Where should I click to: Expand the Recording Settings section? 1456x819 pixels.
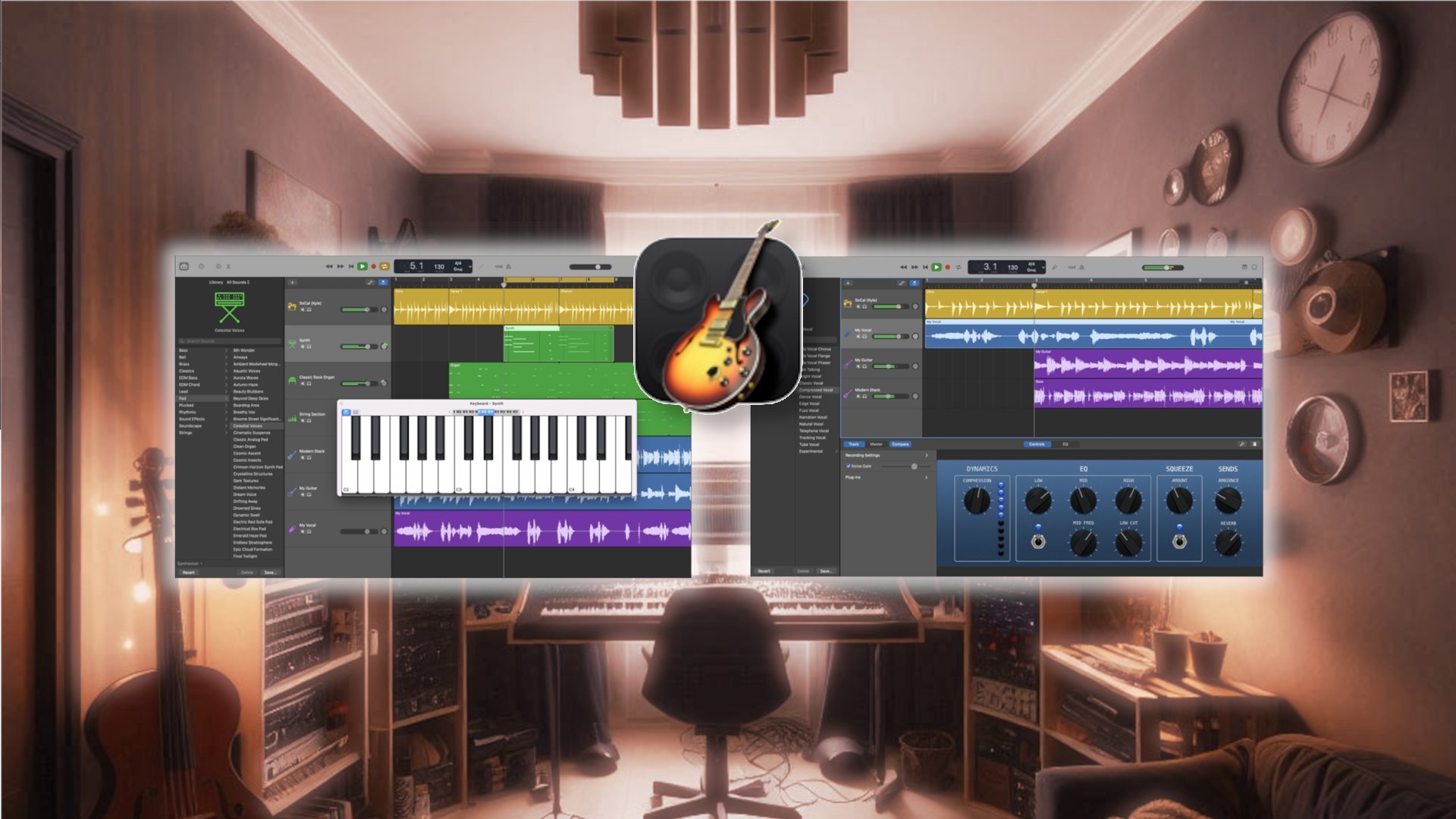coord(886,455)
